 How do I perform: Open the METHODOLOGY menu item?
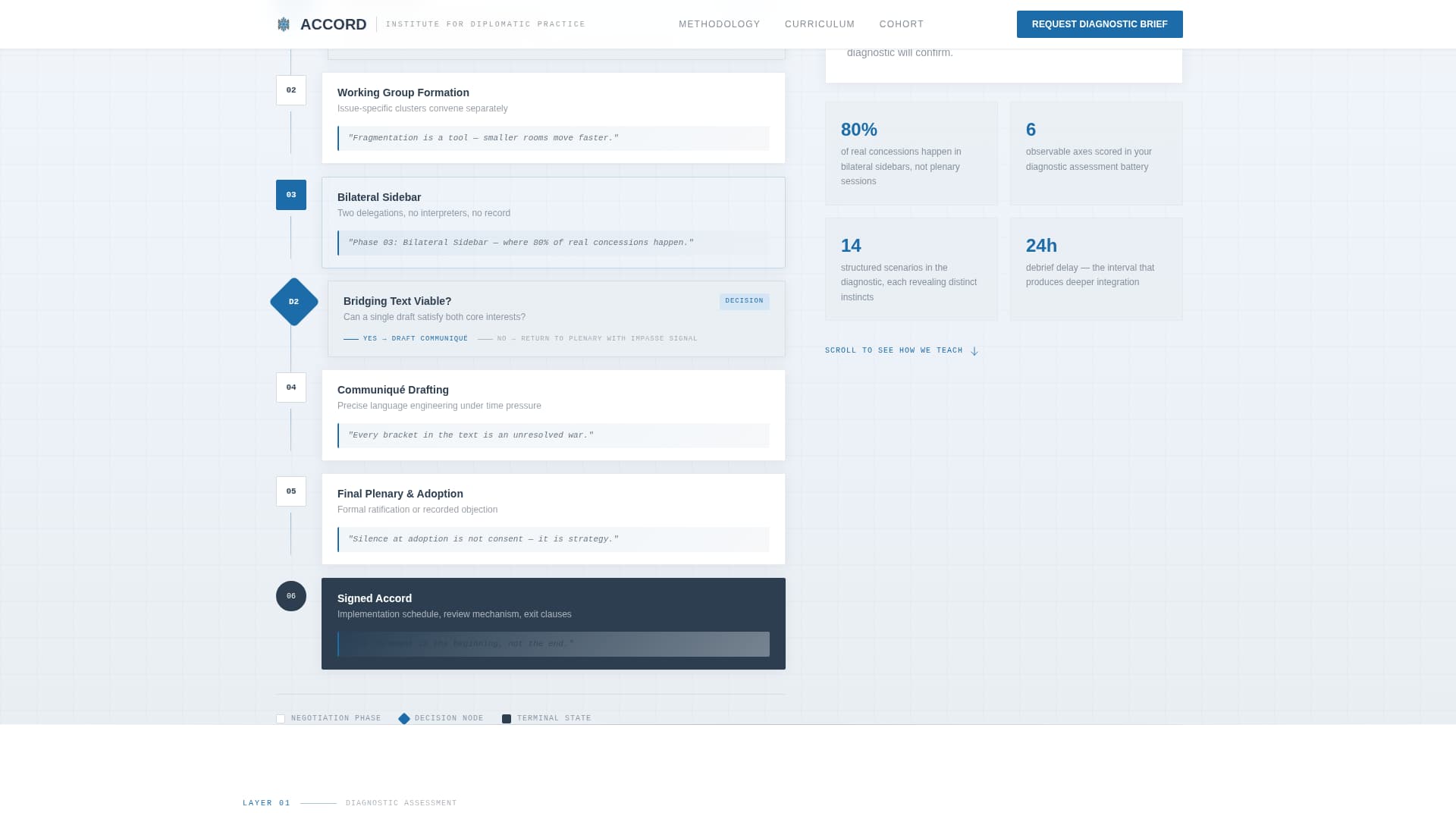coord(719,24)
